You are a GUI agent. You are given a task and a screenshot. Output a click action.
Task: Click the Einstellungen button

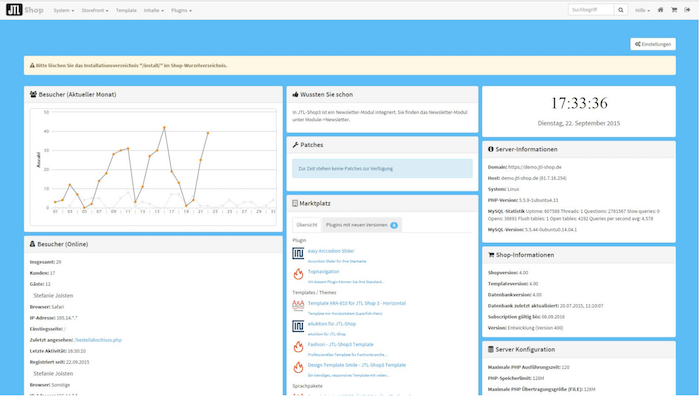(653, 44)
